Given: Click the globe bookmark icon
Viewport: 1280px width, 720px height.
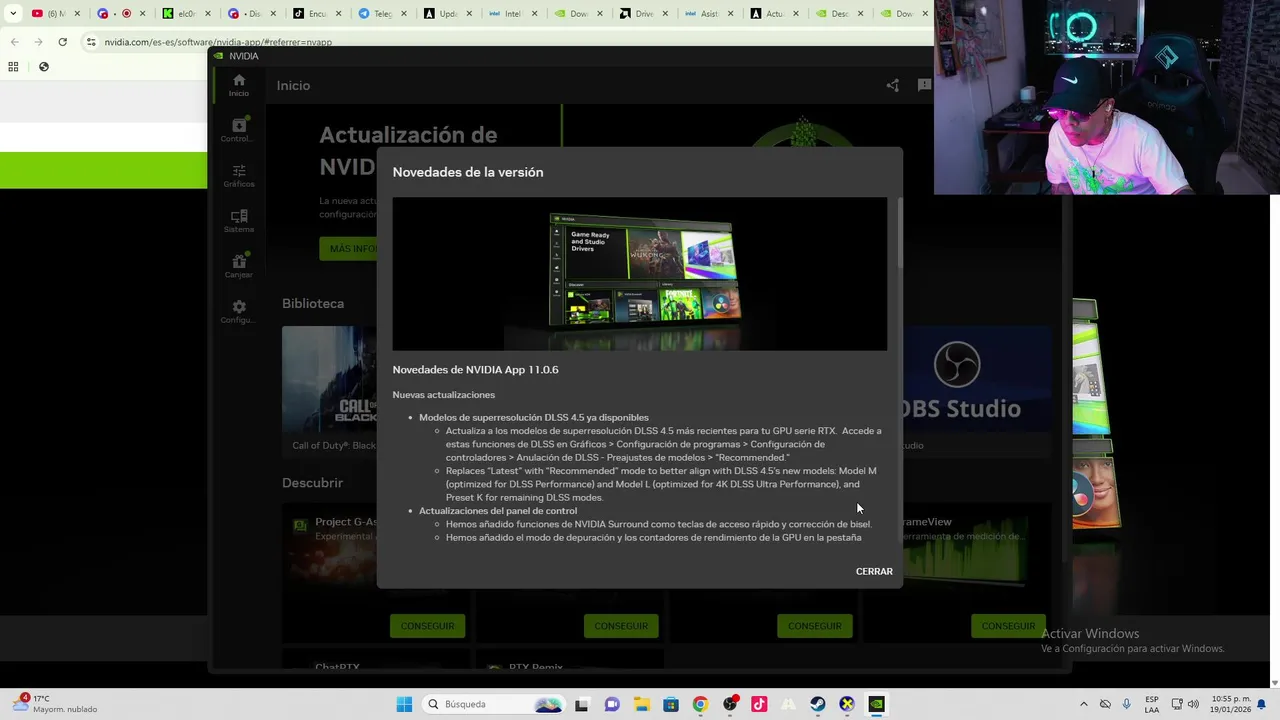Looking at the screenshot, I should click(43, 67).
